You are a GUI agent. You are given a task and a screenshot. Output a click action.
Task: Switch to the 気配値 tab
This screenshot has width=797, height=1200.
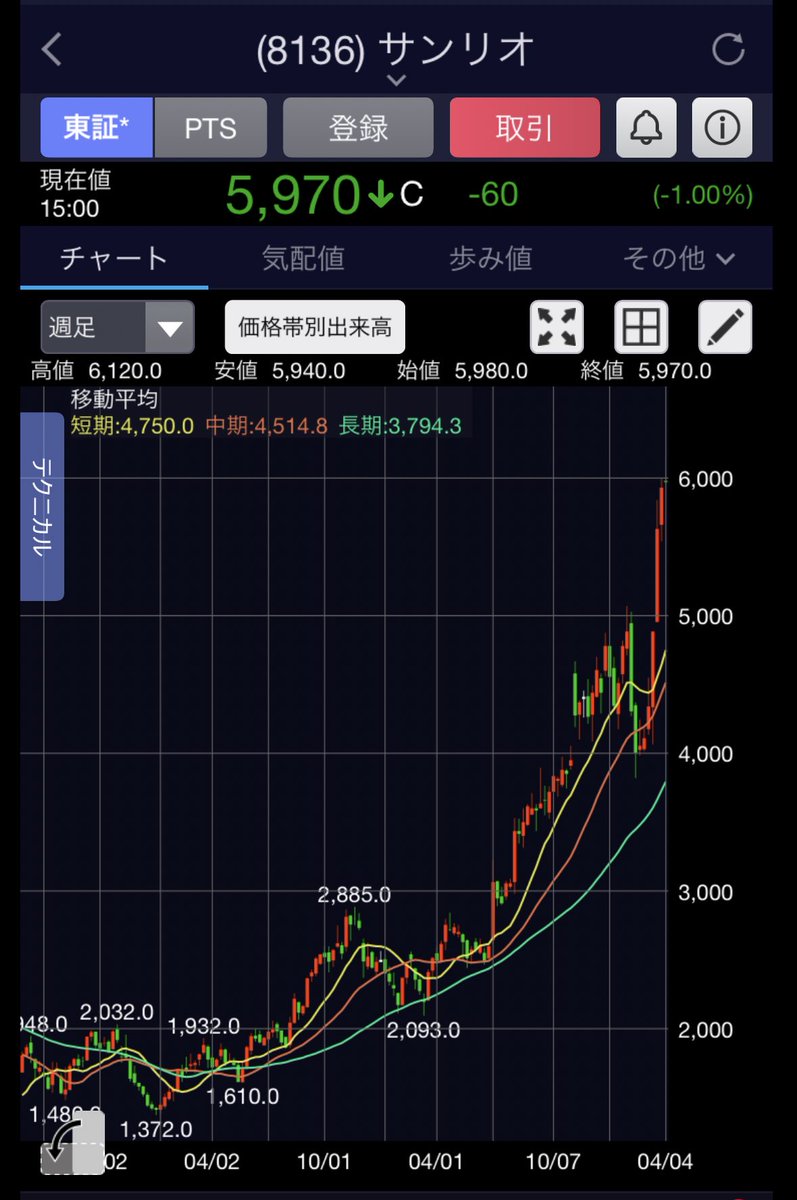(303, 258)
